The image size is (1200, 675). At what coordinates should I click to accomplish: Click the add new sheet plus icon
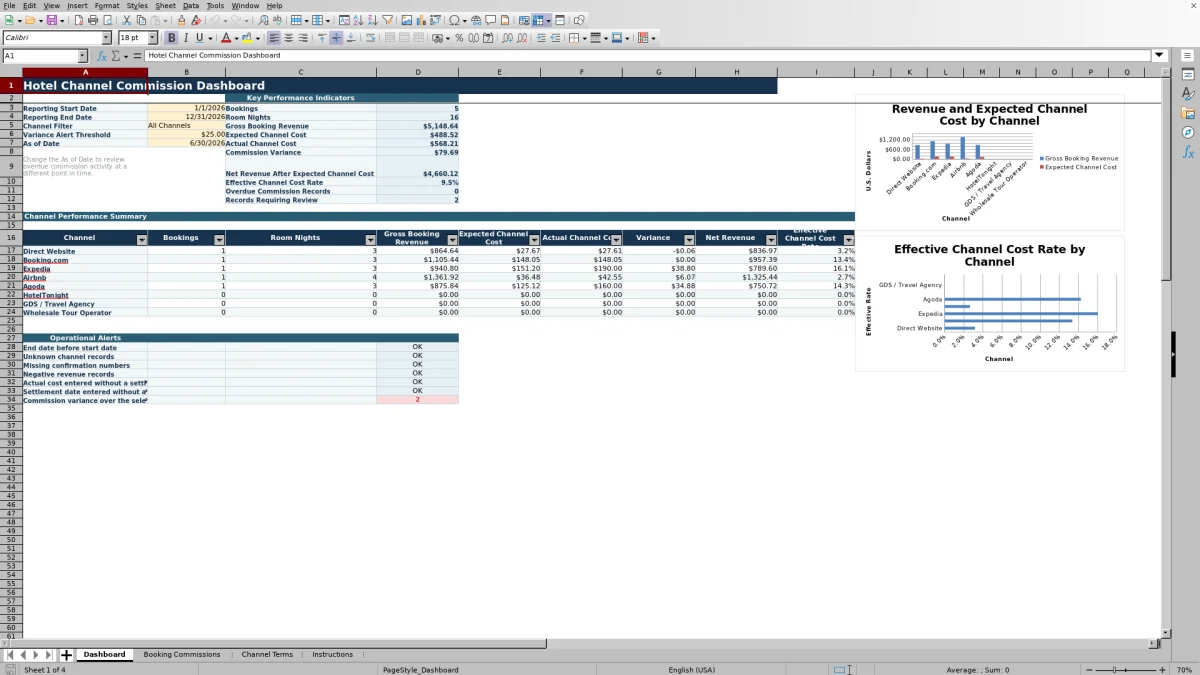pyautogui.click(x=67, y=655)
